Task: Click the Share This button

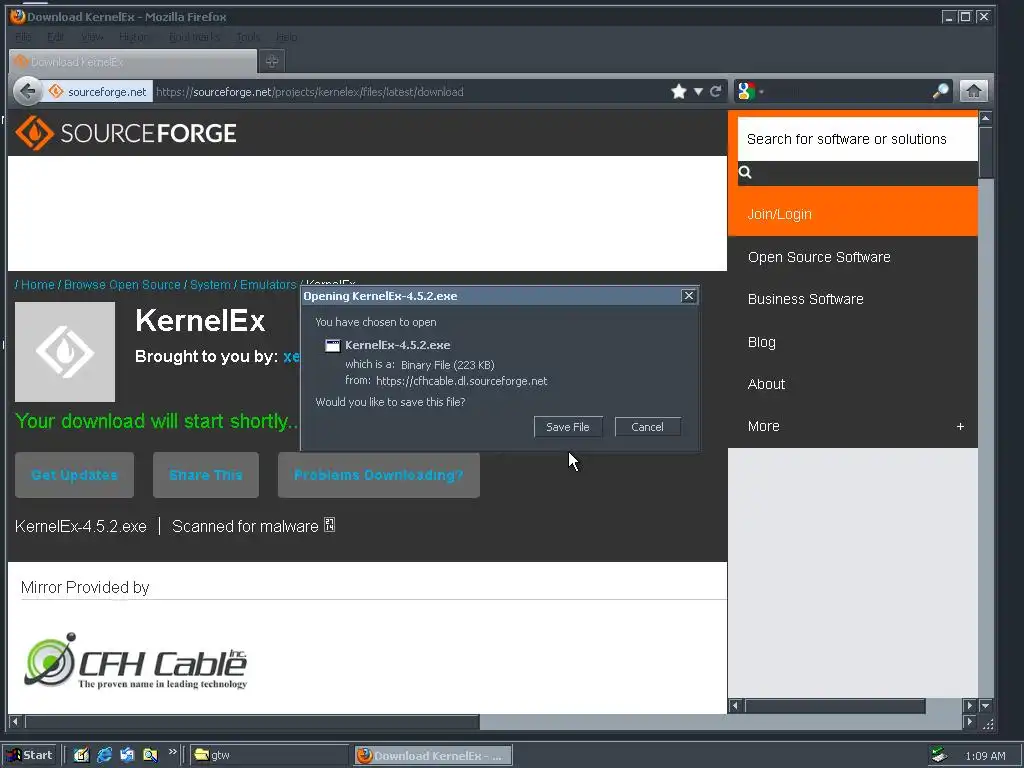Action: point(206,475)
